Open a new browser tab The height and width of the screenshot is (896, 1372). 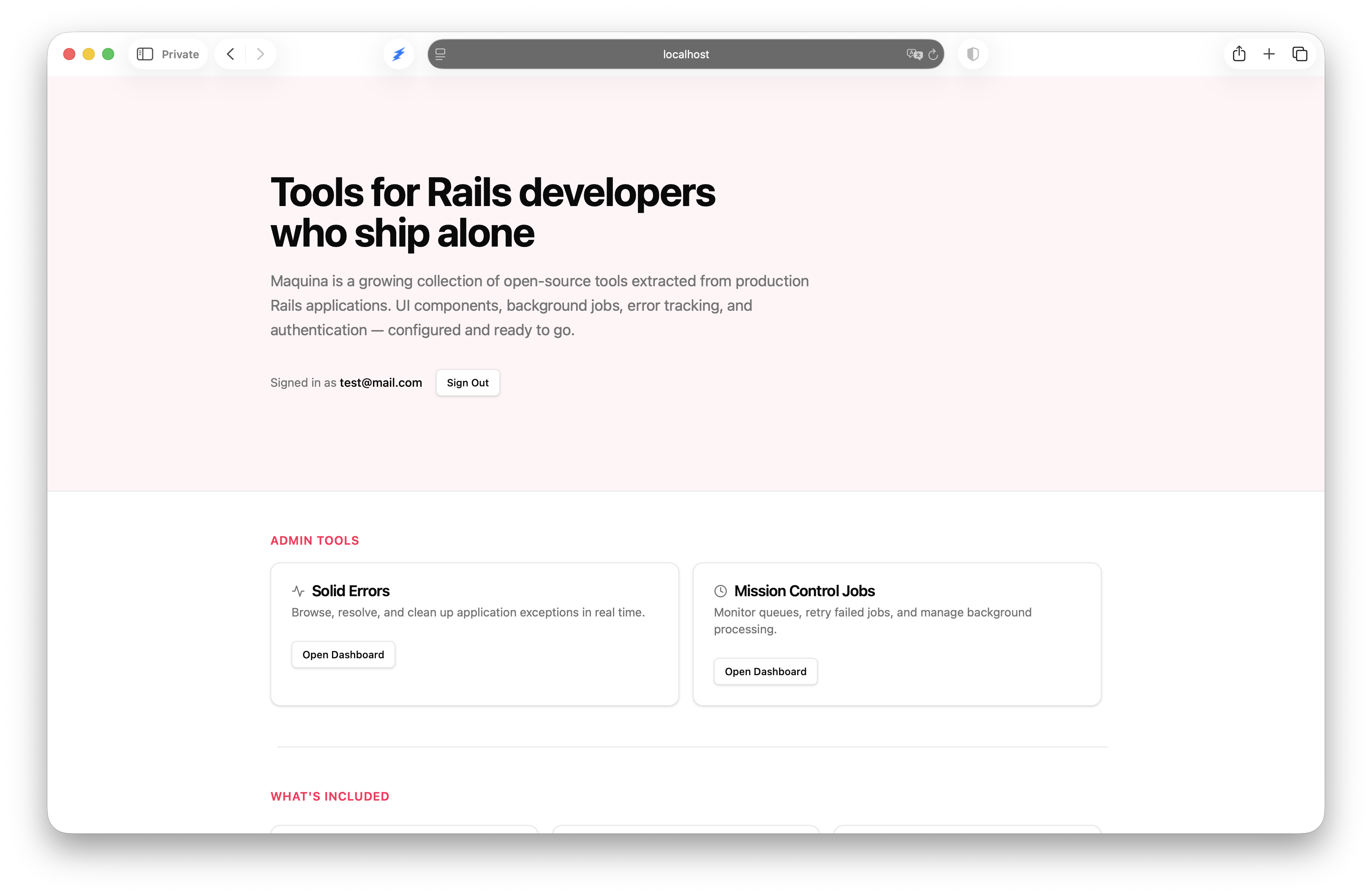coord(1269,54)
